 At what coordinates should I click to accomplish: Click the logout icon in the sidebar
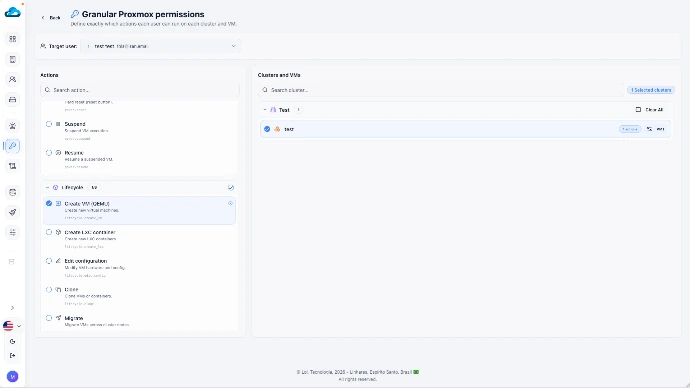tap(12, 355)
